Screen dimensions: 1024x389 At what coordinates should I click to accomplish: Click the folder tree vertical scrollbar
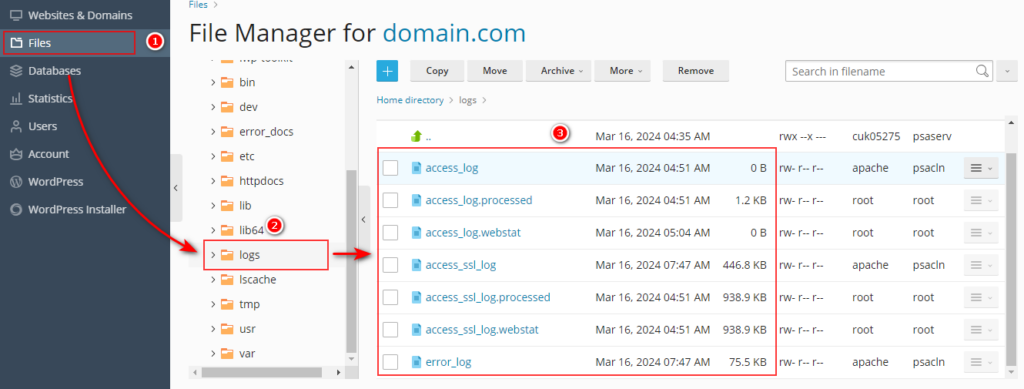[x=351, y=261]
